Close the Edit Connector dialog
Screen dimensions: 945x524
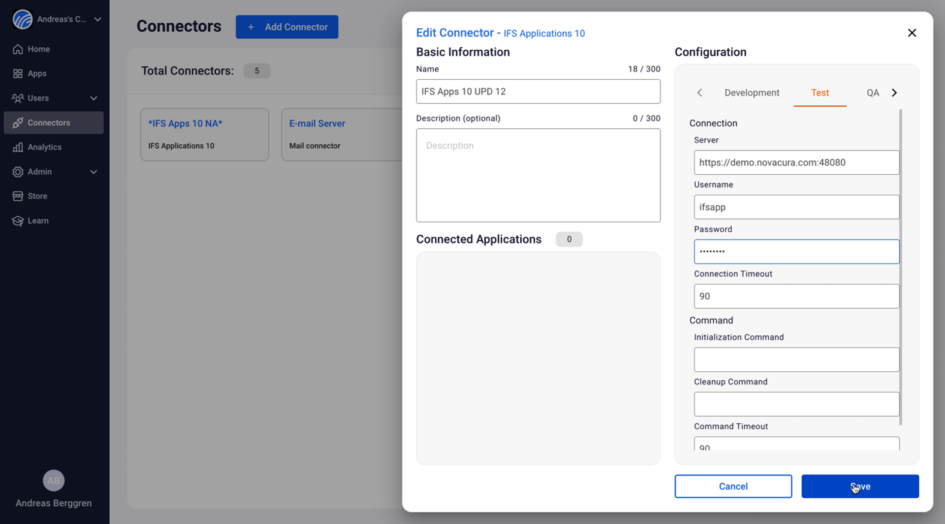912,33
